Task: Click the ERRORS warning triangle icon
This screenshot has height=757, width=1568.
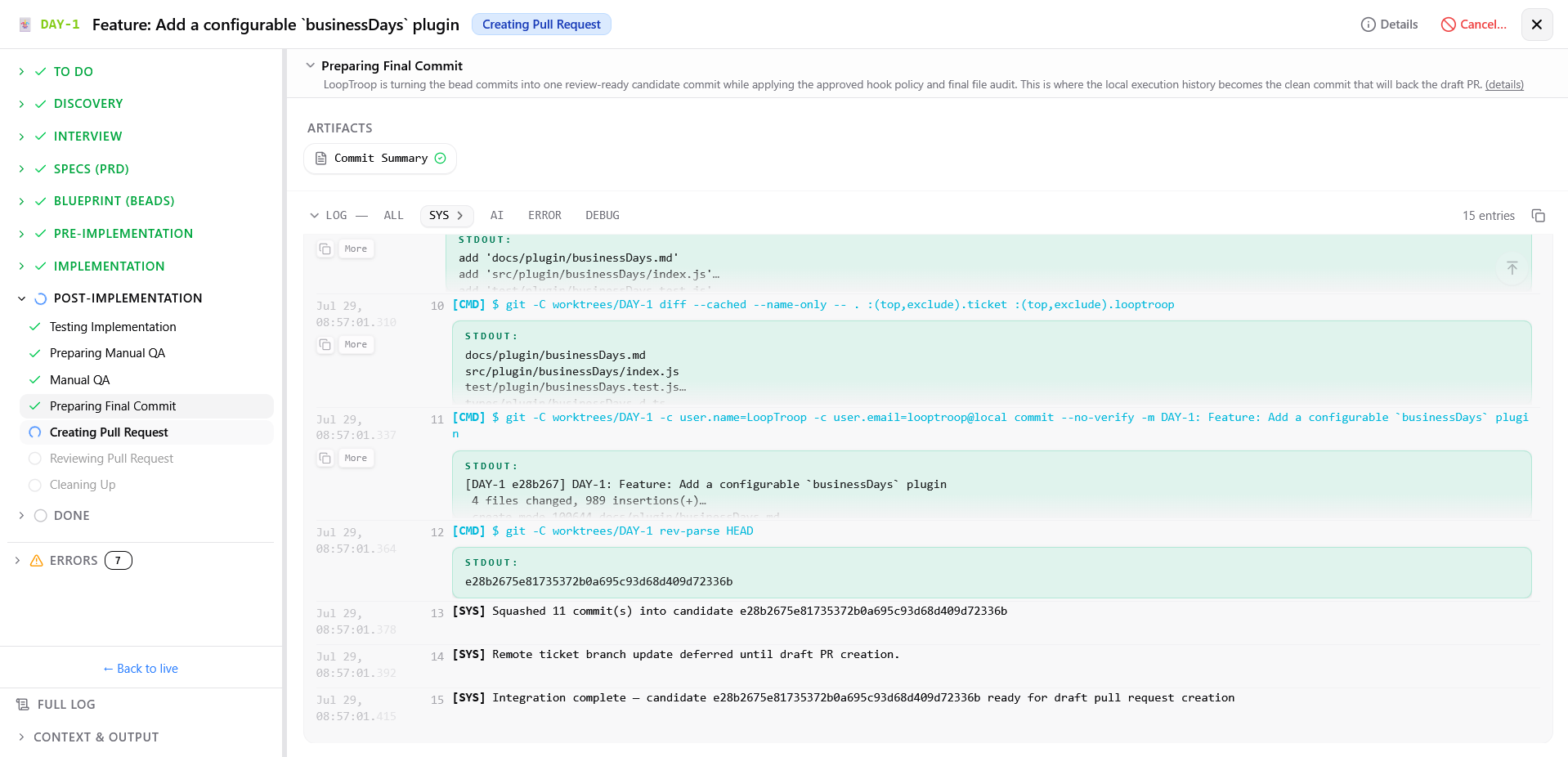Action: (36, 561)
